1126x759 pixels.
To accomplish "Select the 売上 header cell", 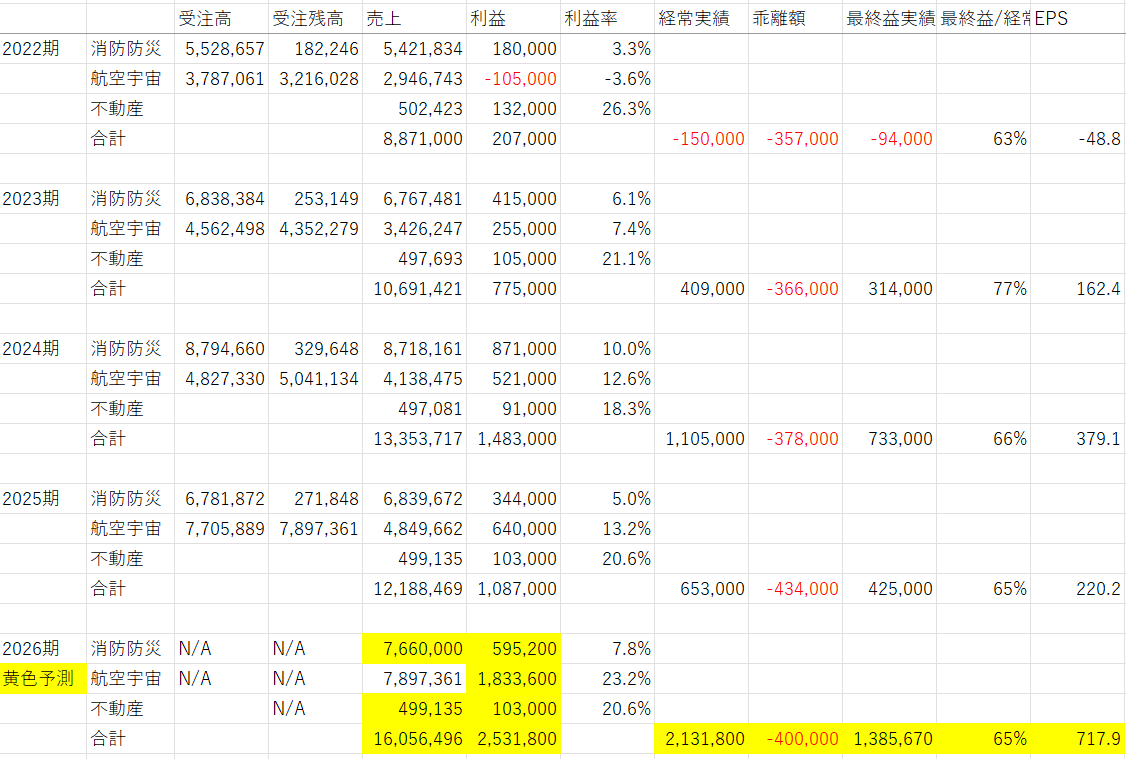I will 414,19.
